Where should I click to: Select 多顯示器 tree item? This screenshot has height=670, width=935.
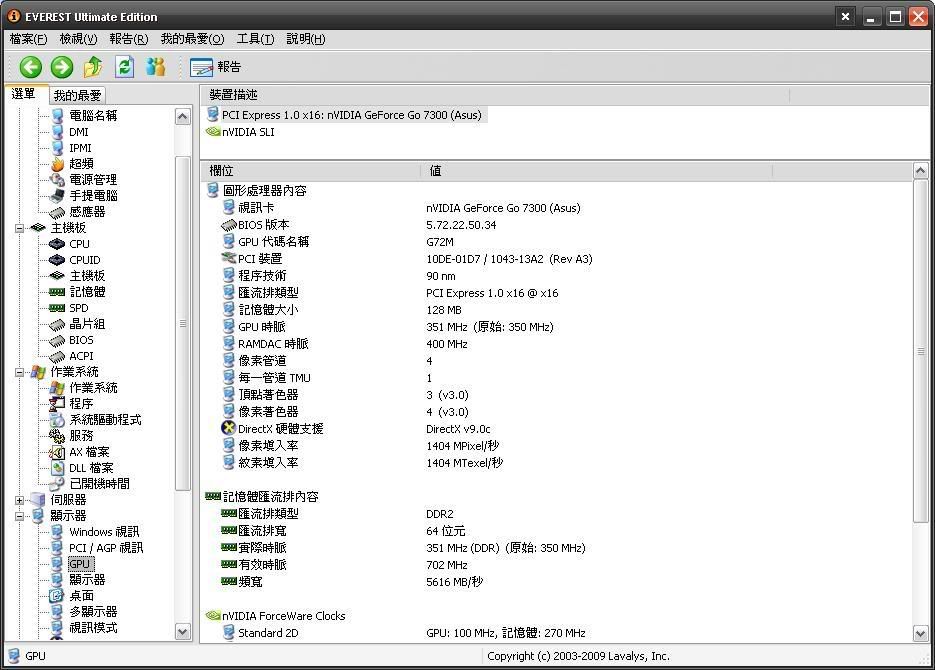coord(93,612)
